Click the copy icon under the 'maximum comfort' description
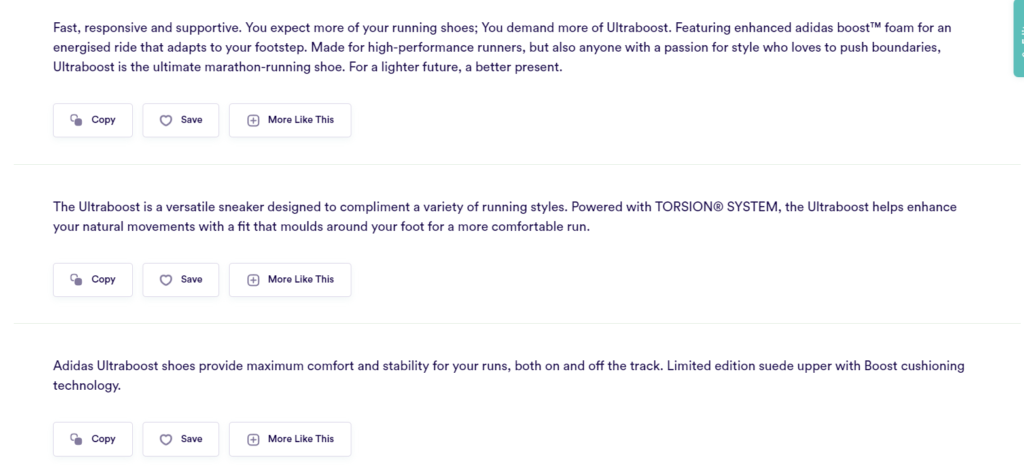The height and width of the screenshot is (467, 1024). [x=76, y=439]
